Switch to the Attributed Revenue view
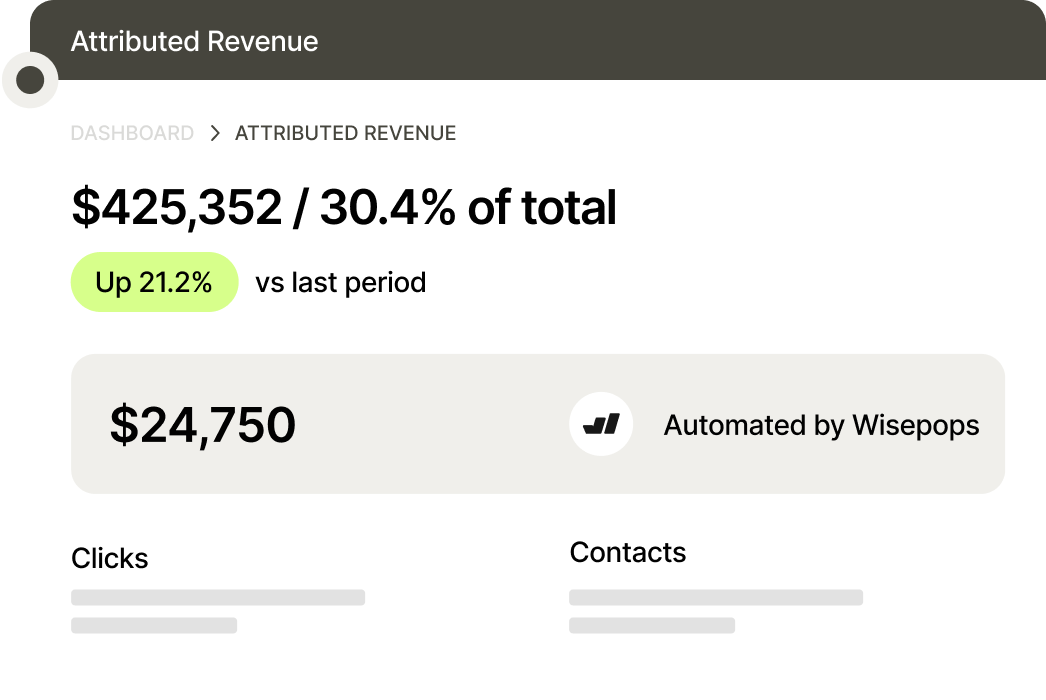This screenshot has width=1046, height=700. click(x=344, y=131)
